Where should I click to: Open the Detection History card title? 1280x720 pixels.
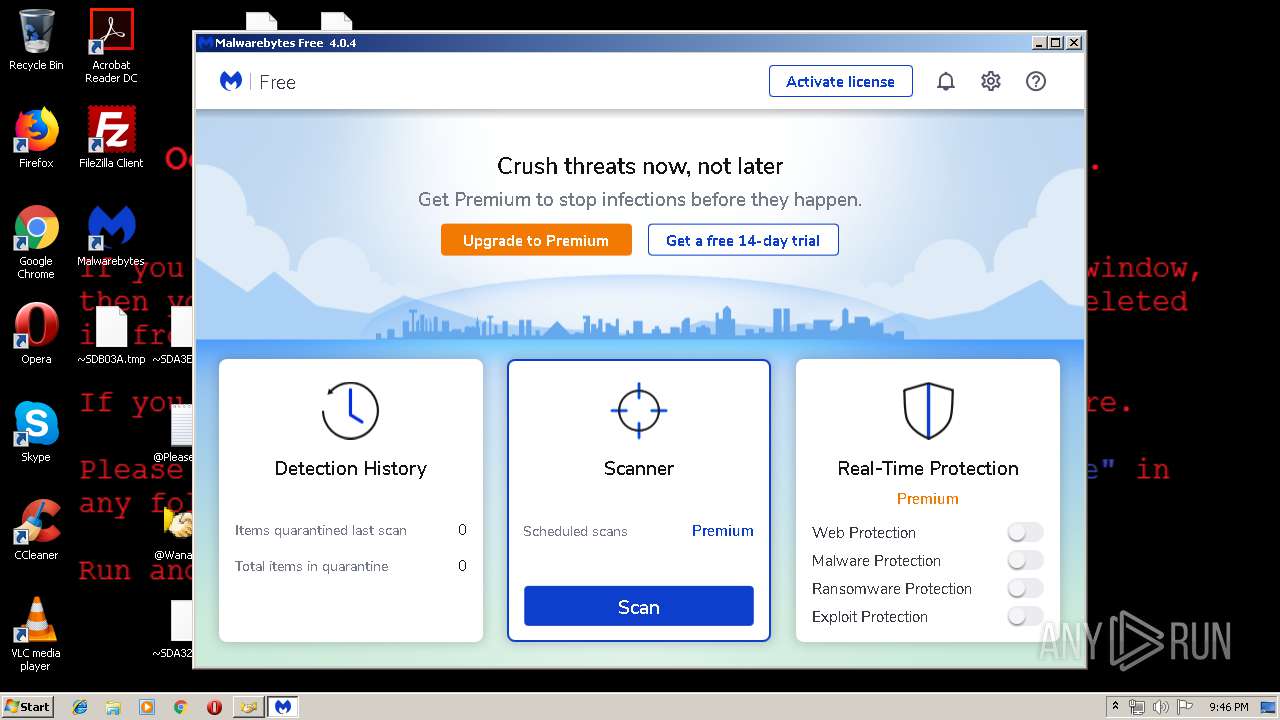point(351,468)
